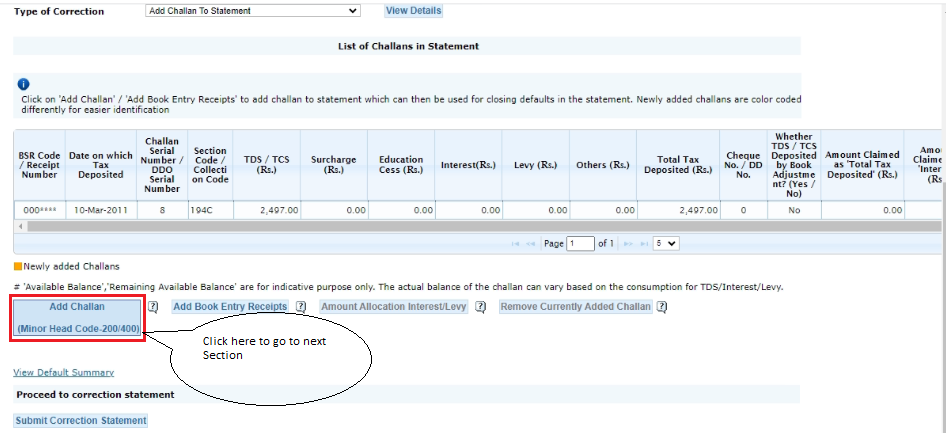Click the blue information icon above the note
The image size is (946, 433).
(23, 84)
